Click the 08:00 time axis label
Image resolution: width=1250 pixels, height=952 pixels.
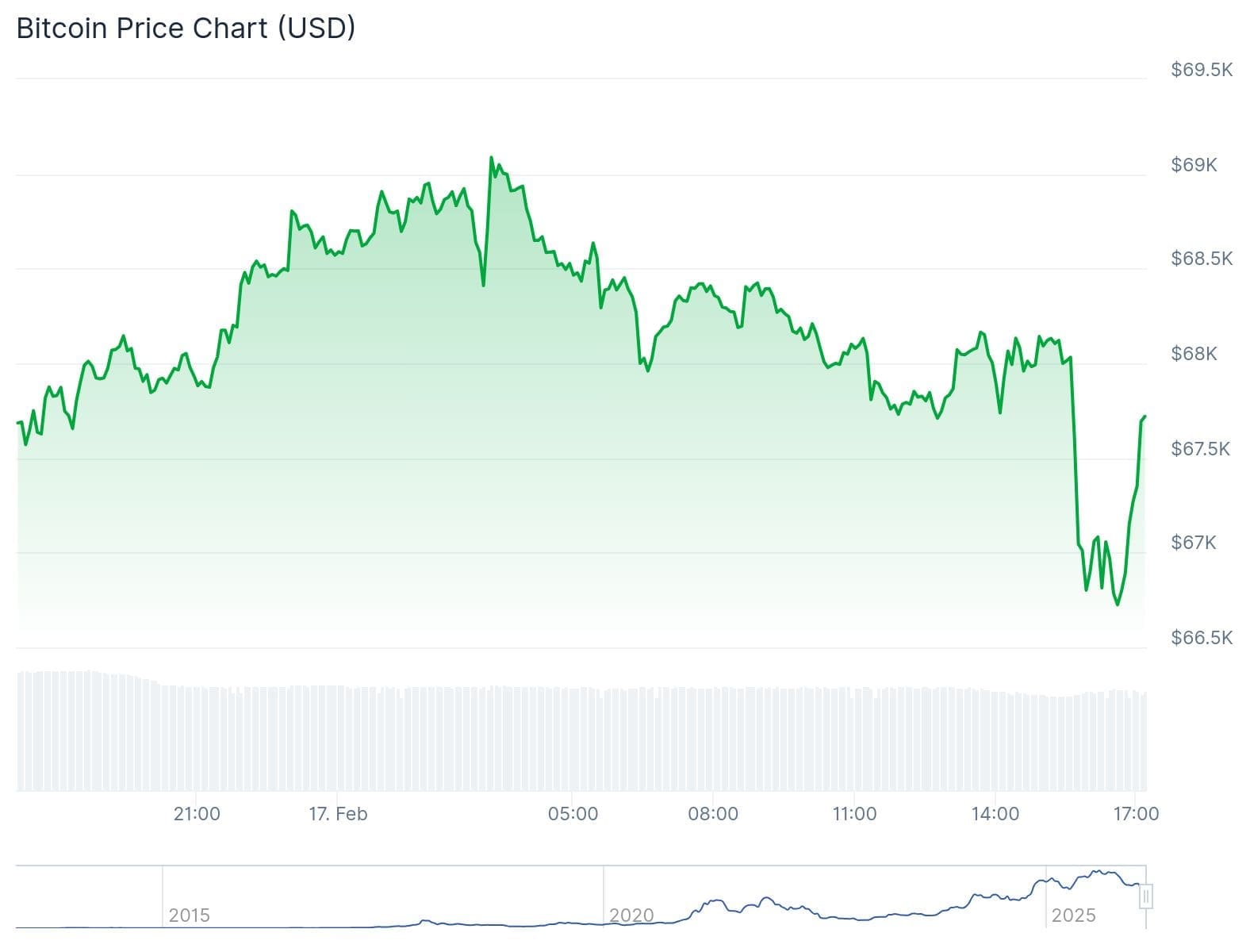point(713,814)
